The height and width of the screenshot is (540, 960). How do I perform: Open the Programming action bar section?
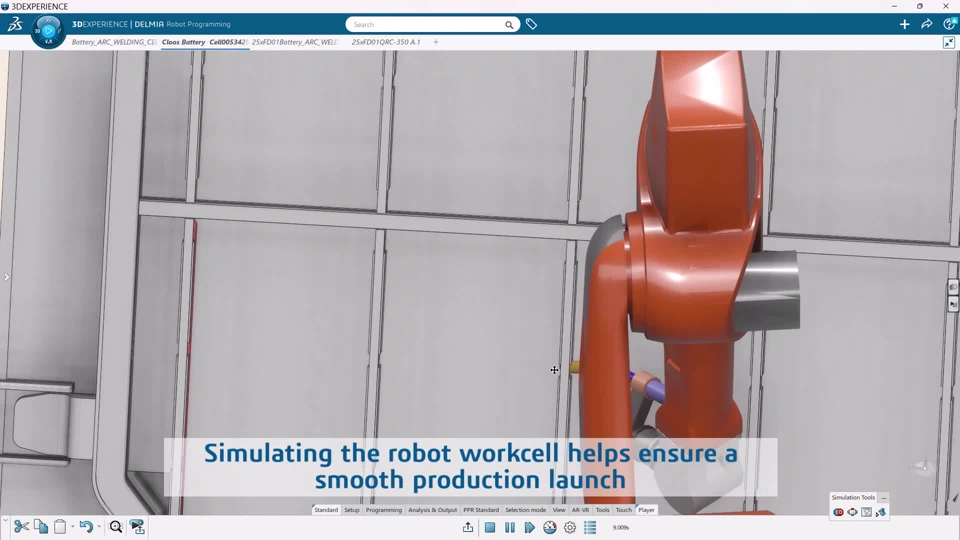384,510
